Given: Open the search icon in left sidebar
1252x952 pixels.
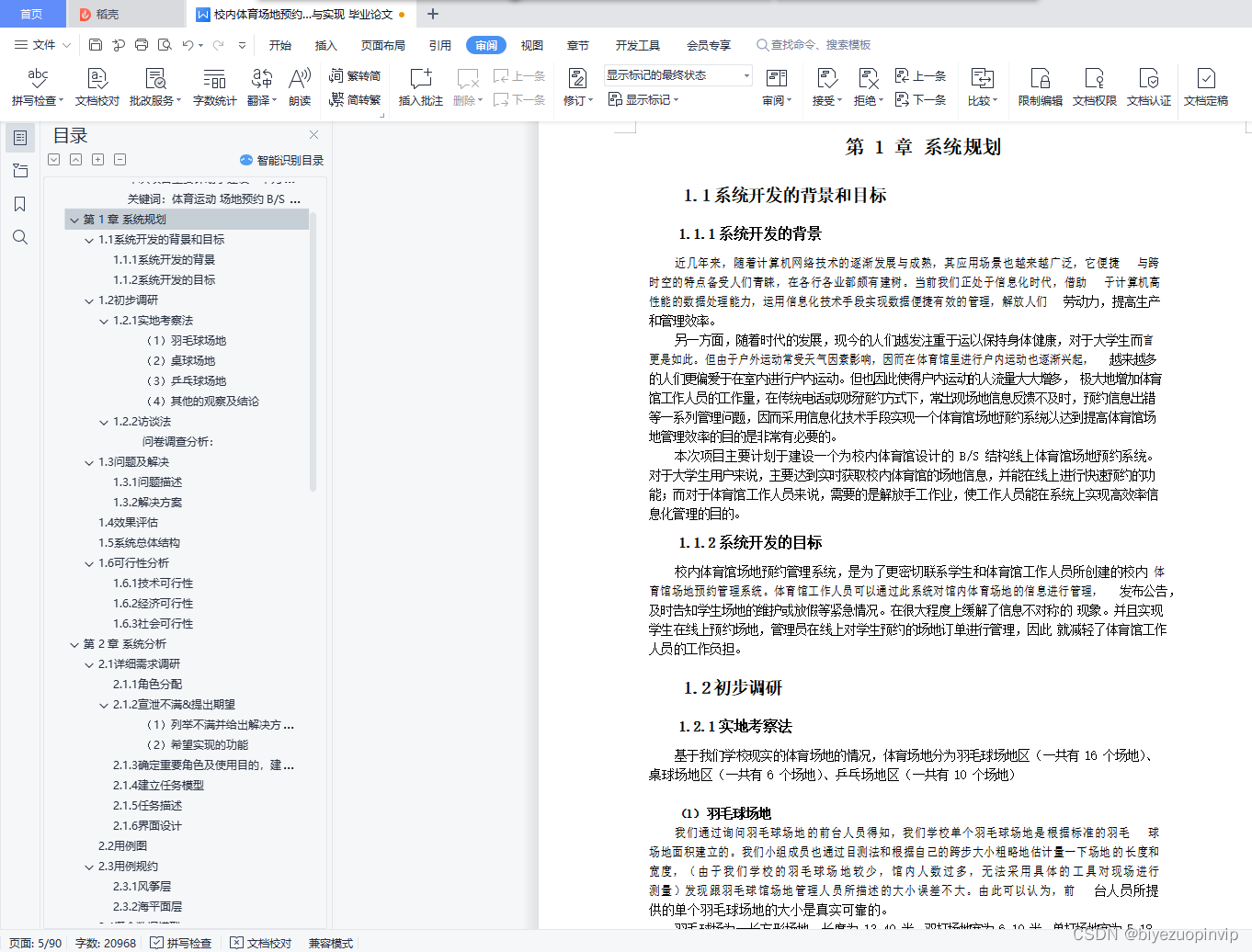Looking at the screenshot, I should [20, 237].
